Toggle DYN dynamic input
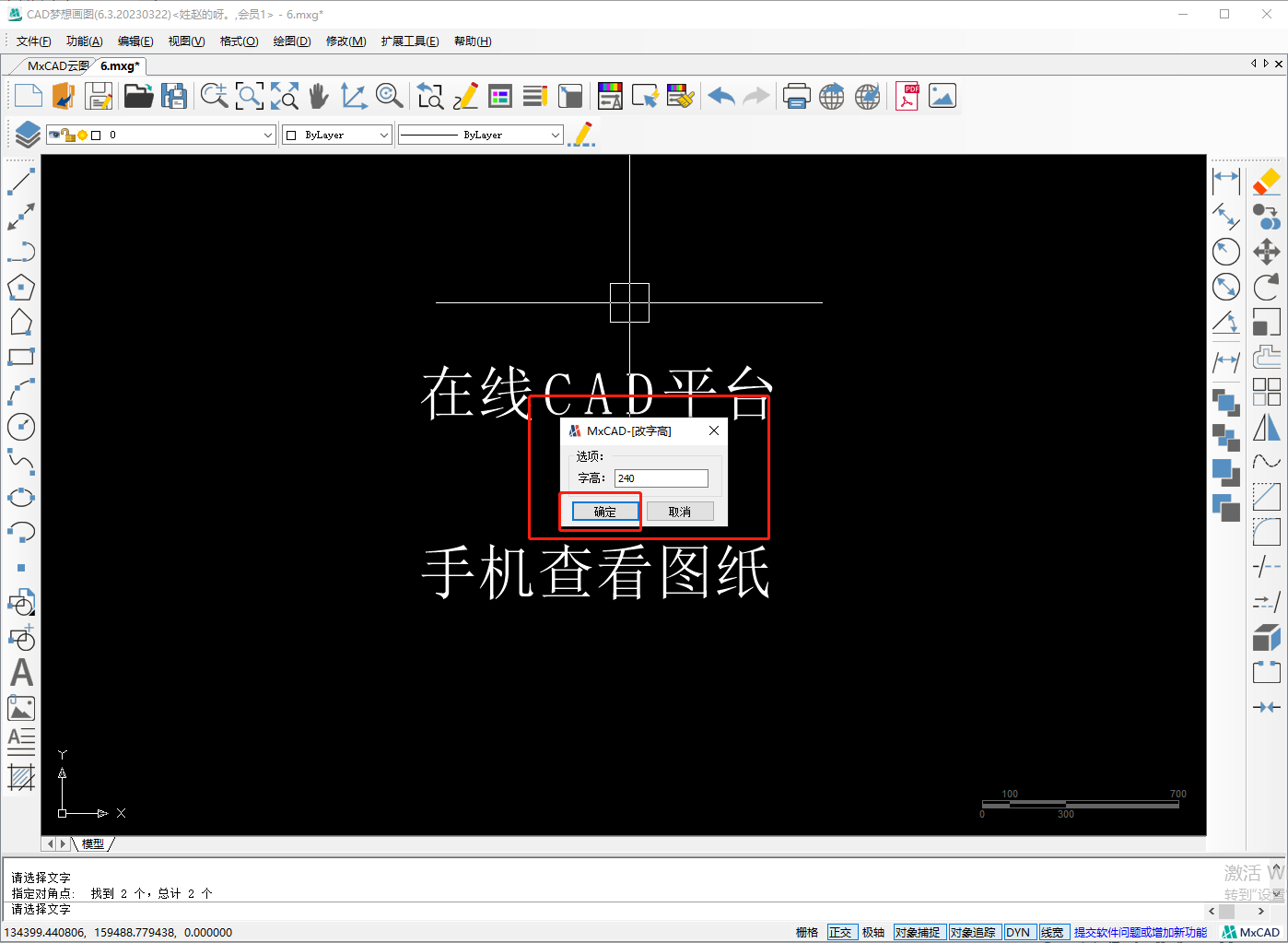1288x943 pixels. pyautogui.click(x=1018, y=932)
